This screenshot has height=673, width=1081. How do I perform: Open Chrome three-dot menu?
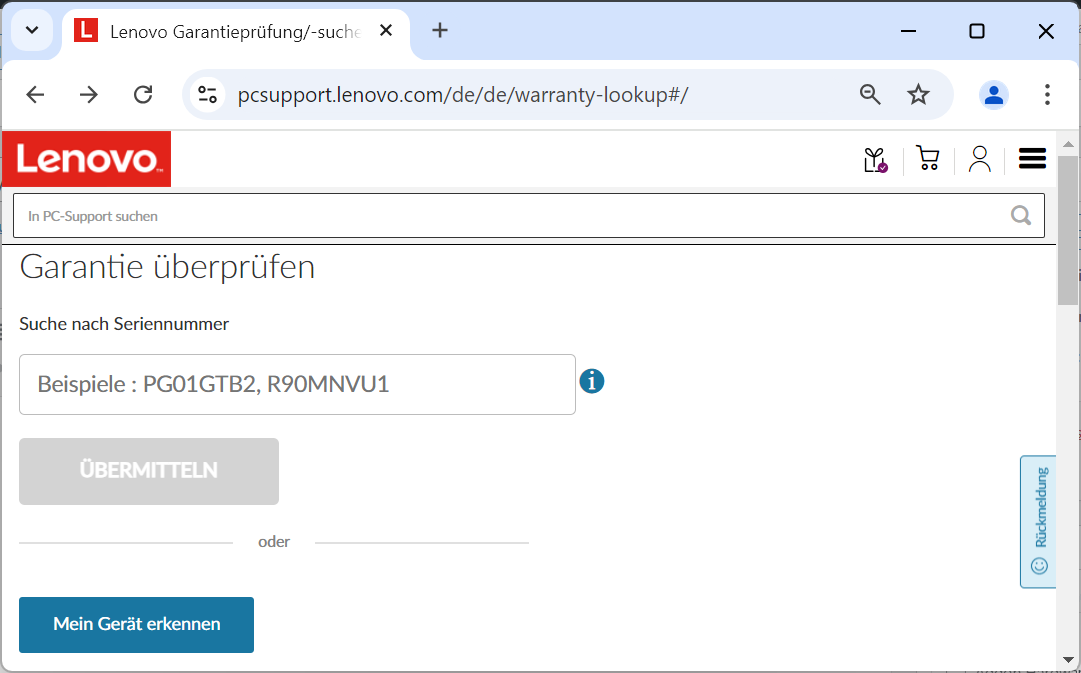pyautogui.click(x=1047, y=94)
